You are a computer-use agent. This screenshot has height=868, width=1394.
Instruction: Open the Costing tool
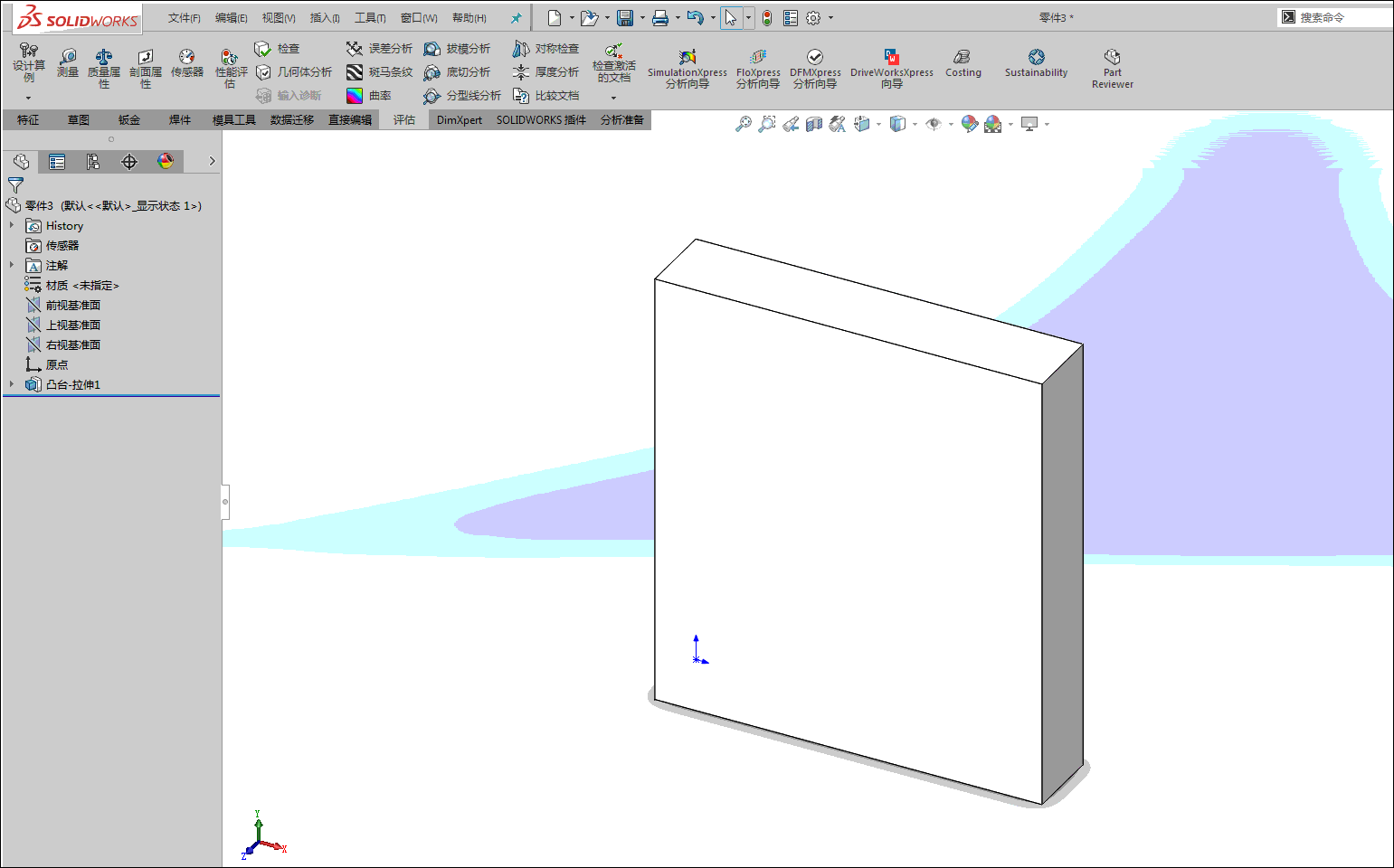point(963,63)
